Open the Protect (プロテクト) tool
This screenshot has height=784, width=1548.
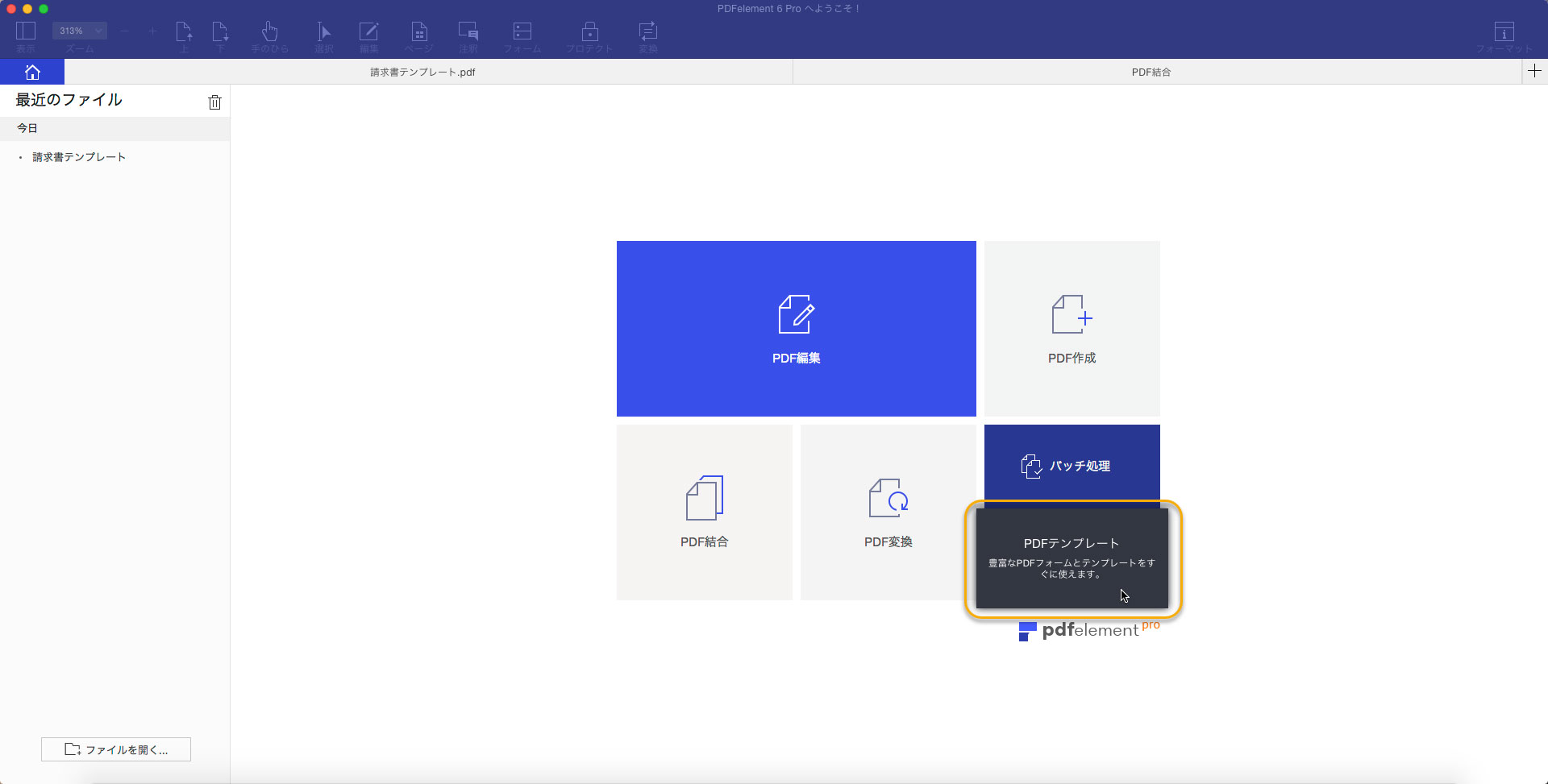pyautogui.click(x=589, y=31)
